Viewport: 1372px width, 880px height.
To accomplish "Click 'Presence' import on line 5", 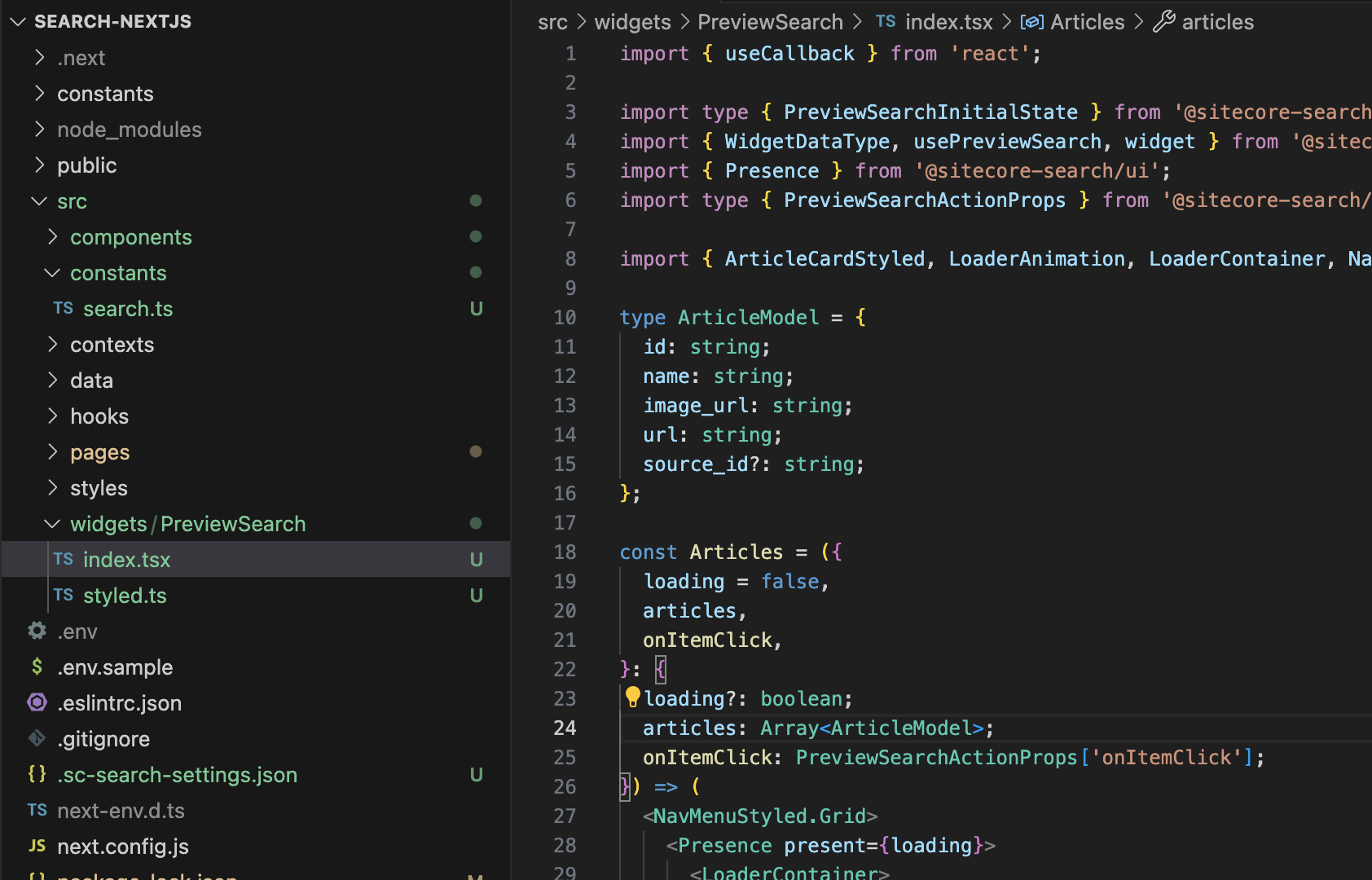I will coord(772,171).
